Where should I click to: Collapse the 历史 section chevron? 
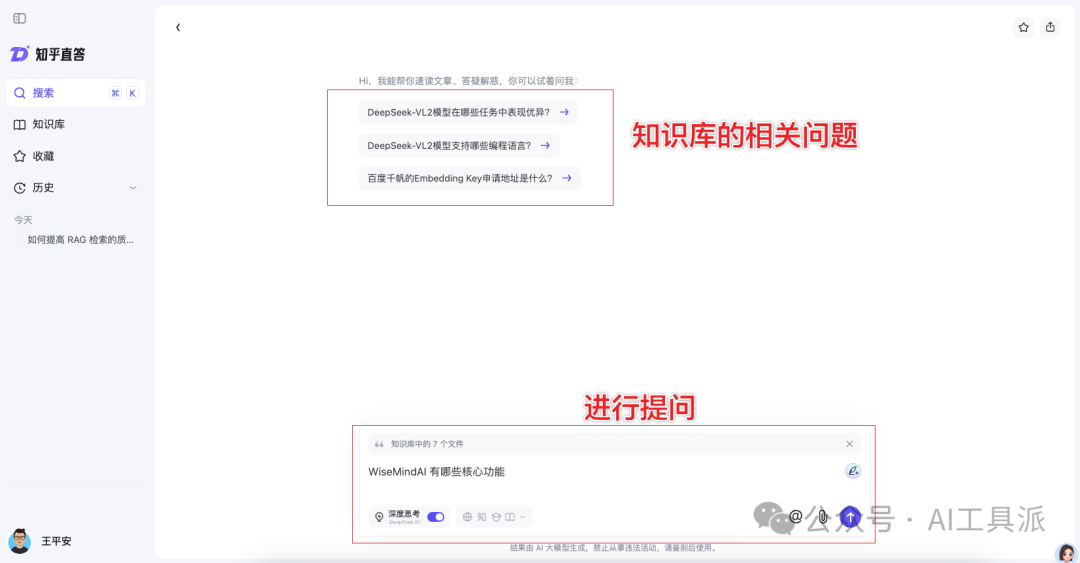133,188
